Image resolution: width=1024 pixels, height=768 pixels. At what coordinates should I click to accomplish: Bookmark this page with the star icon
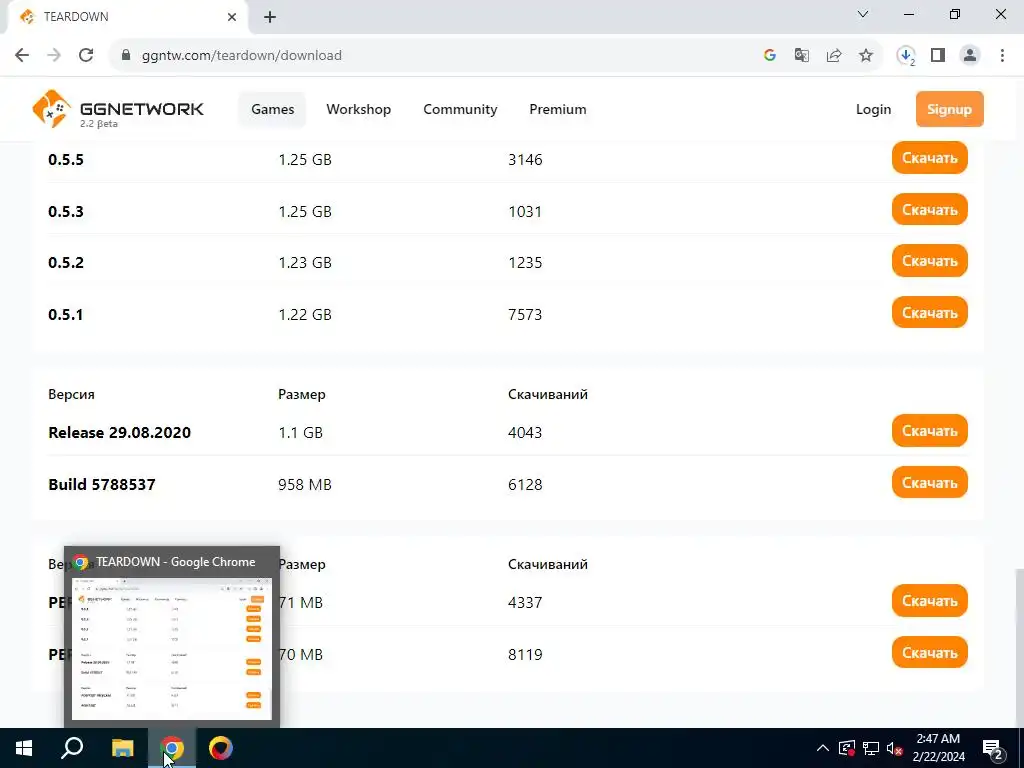[866, 56]
